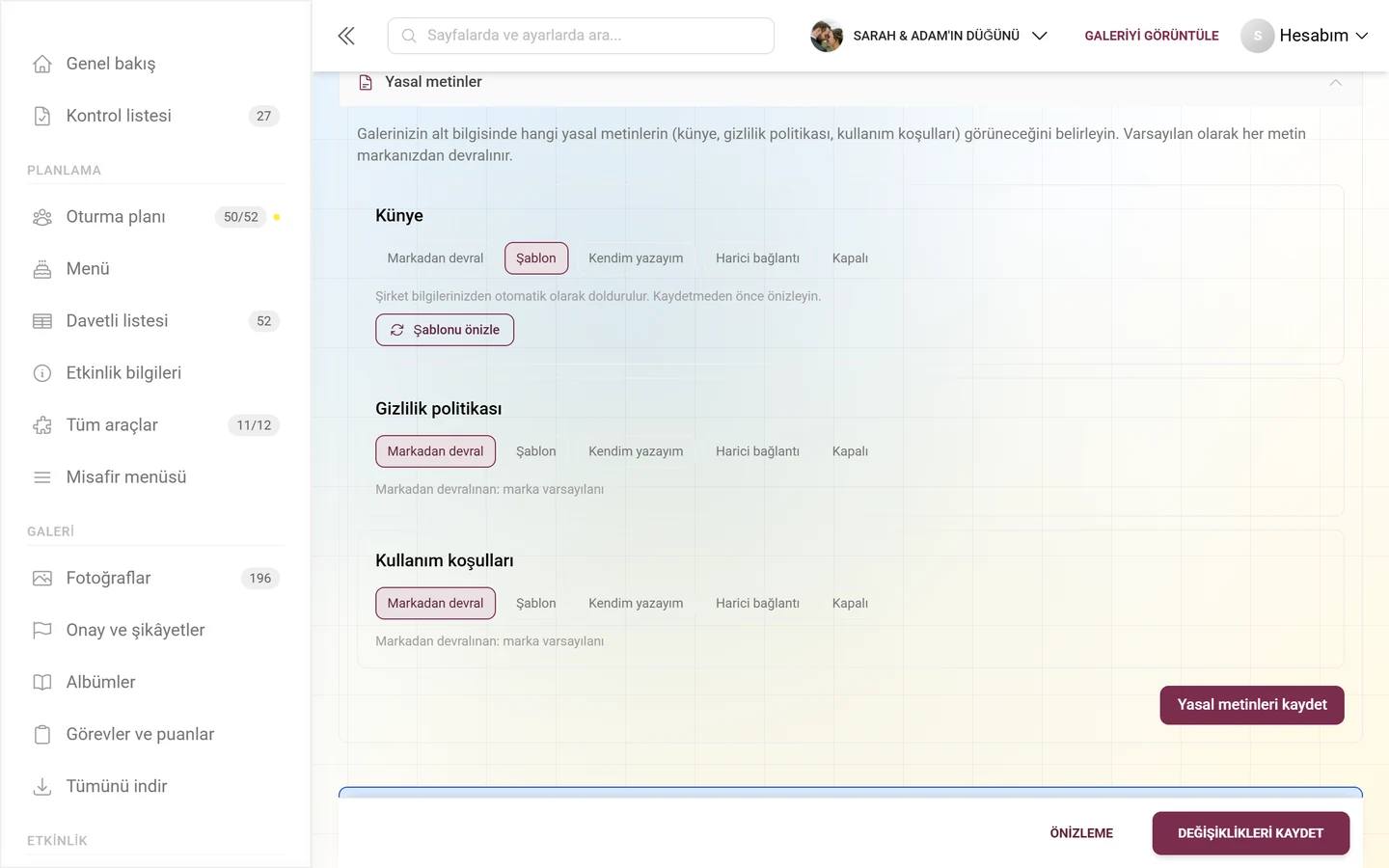The height and width of the screenshot is (868, 1389).
Task: Click the magnifier icon in the search box
Action: pos(409,36)
